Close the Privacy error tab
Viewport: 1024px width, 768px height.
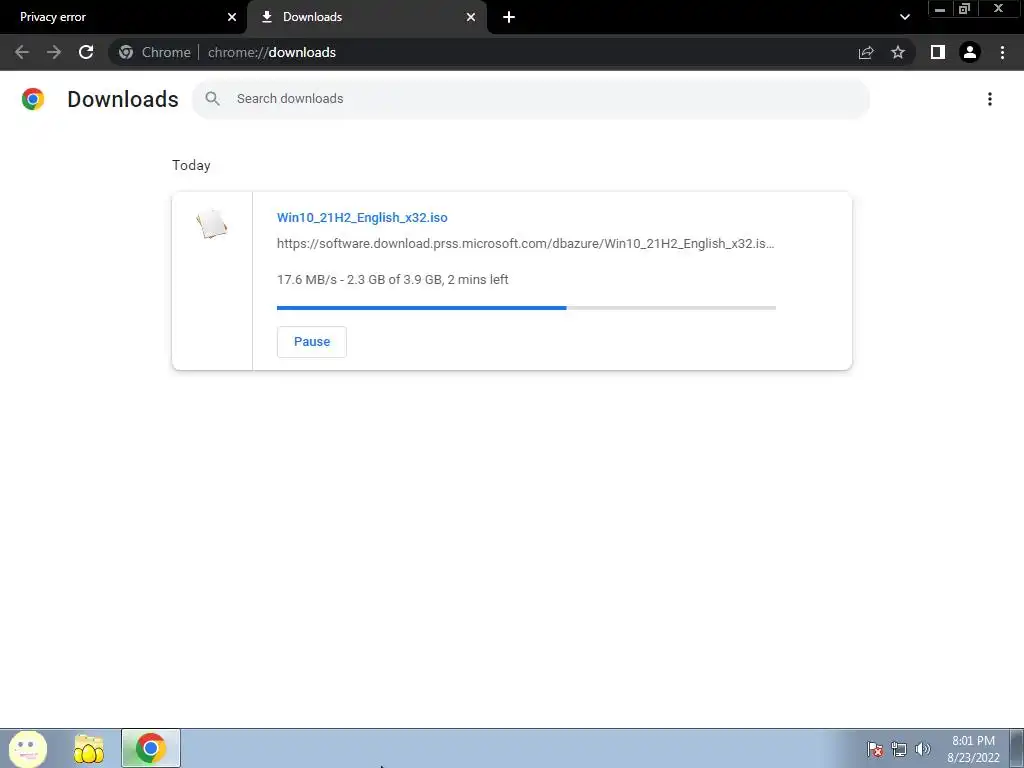[x=232, y=17]
